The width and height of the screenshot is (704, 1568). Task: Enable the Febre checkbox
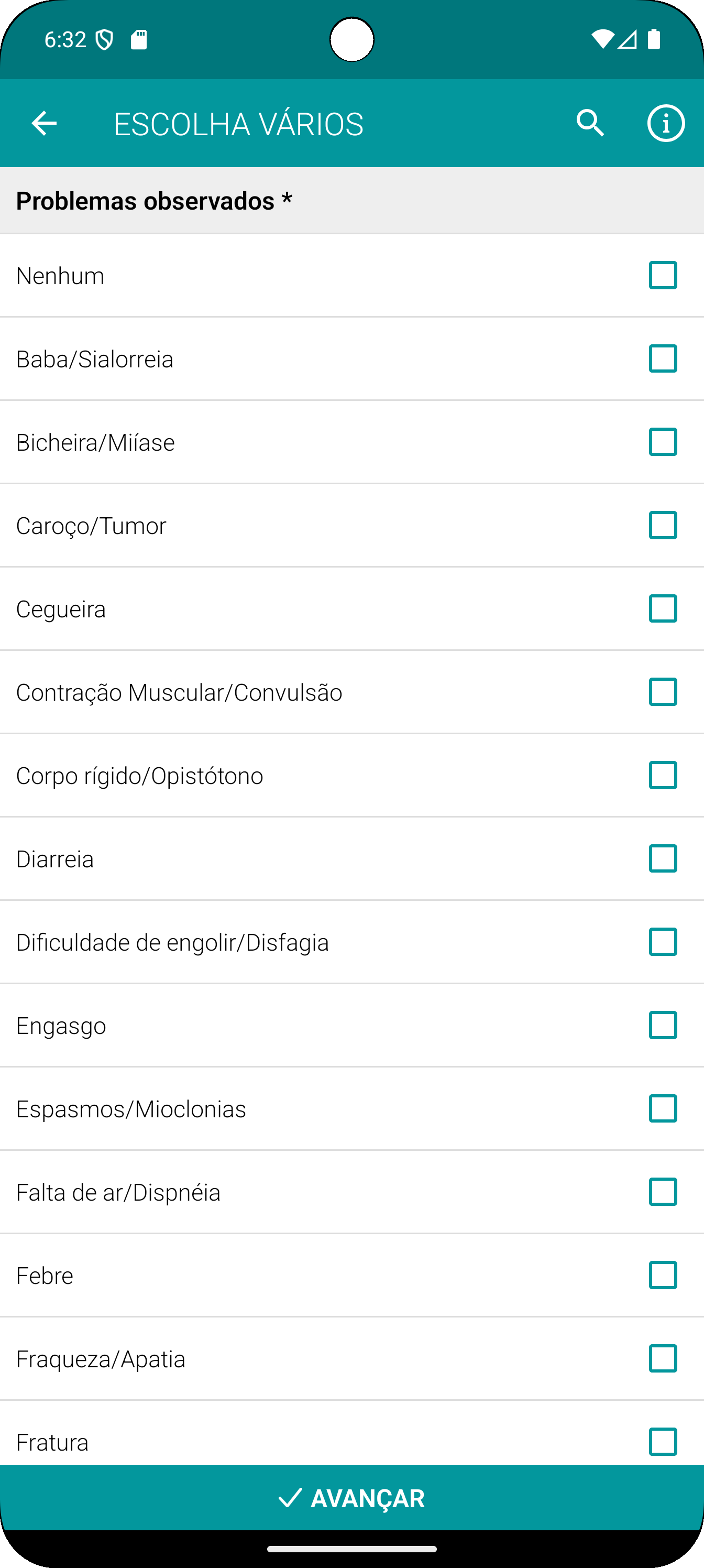663,1275
